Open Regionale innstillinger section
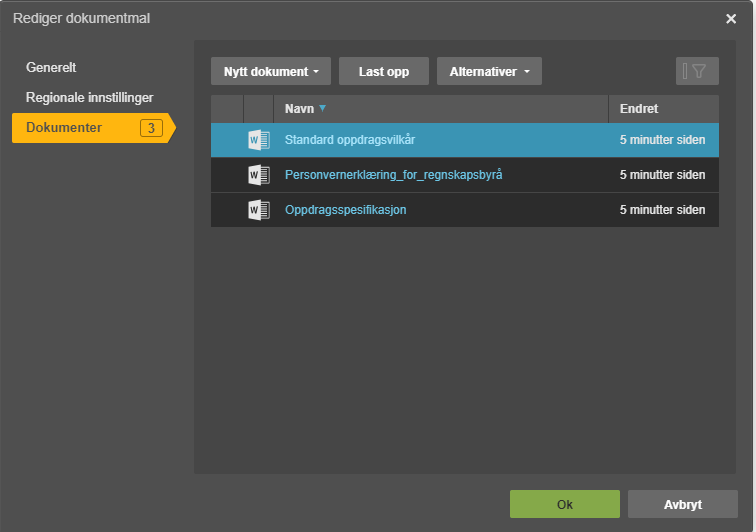The image size is (756, 532). pyautogui.click(x=90, y=97)
